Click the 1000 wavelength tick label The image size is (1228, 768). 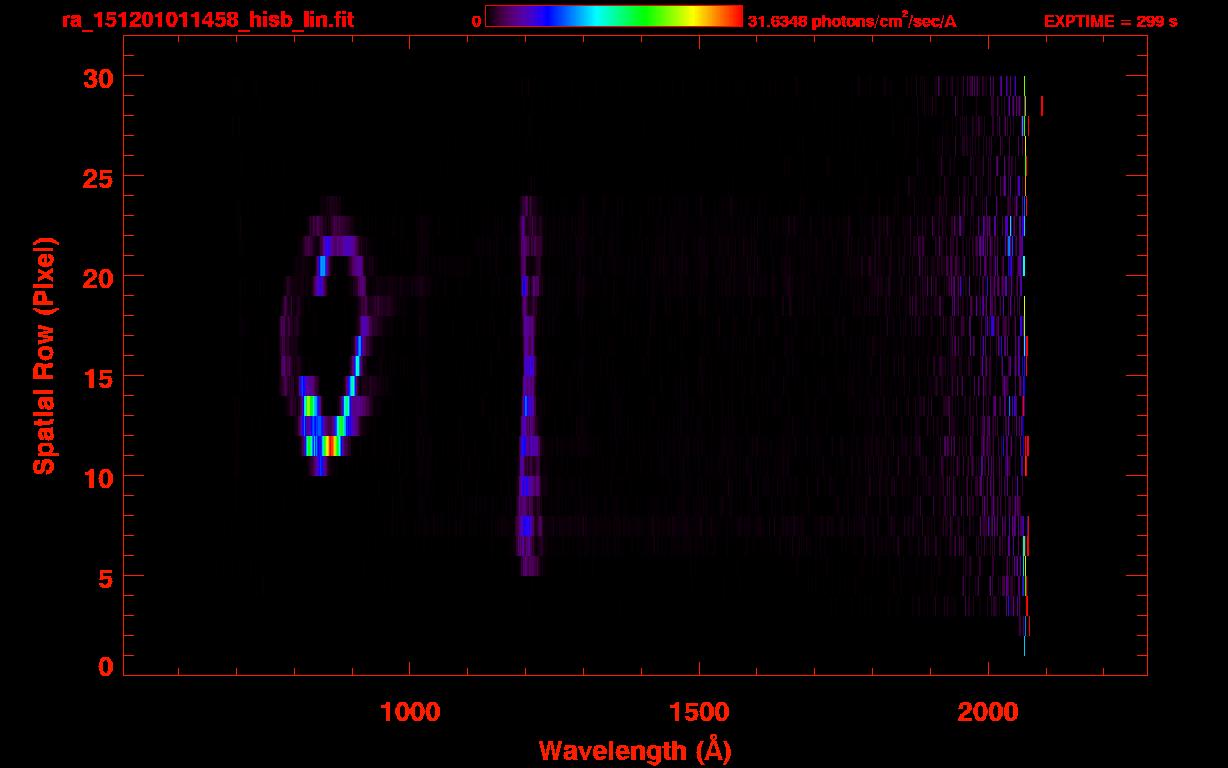point(410,711)
